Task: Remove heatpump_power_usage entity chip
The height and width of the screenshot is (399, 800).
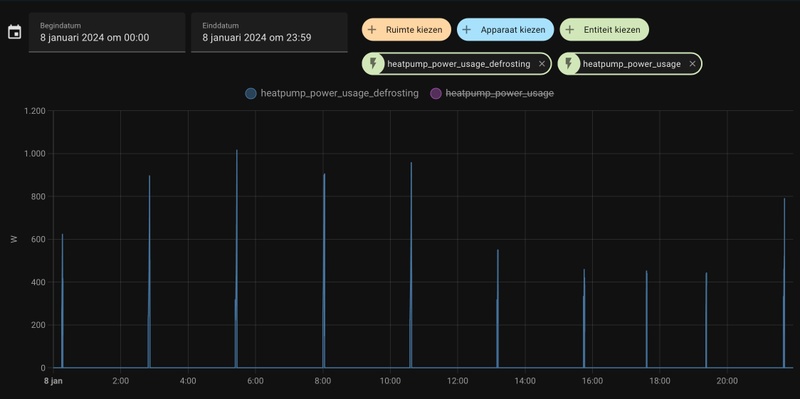Action: (692, 64)
